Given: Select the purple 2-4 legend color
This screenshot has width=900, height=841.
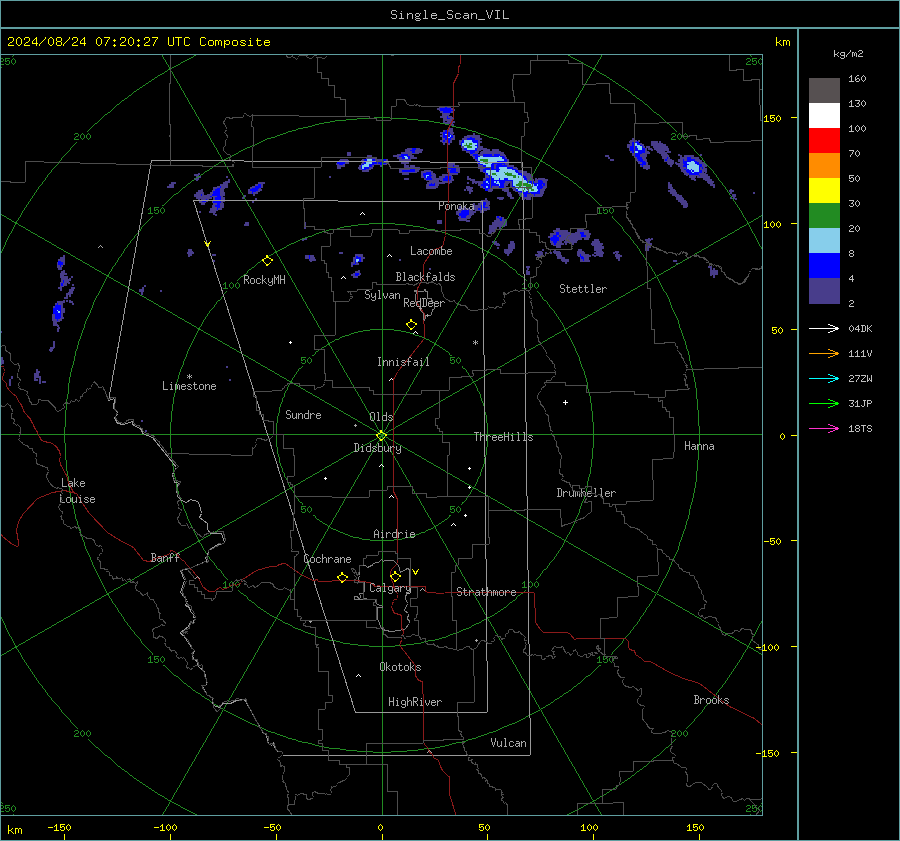Looking at the screenshot, I should (824, 290).
